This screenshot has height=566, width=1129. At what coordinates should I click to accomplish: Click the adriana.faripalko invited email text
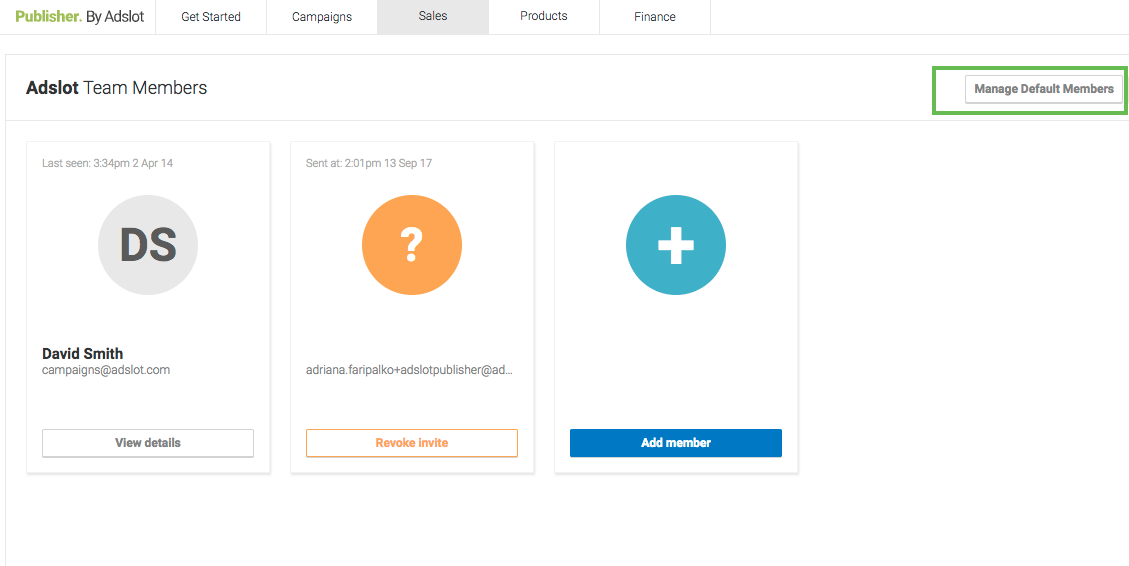410,370
